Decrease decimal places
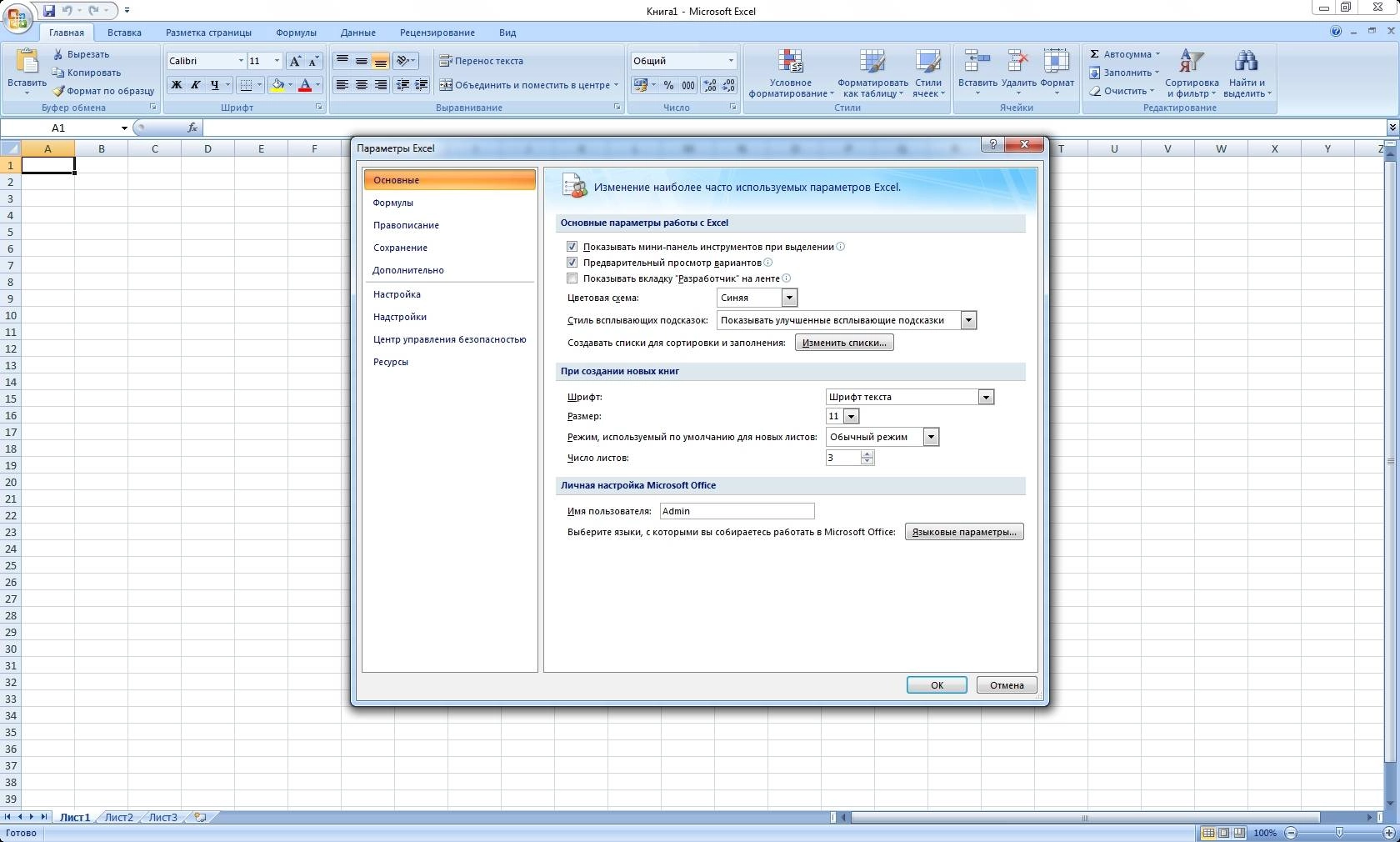The width and height of the screenshot is (1400, 842). click(728, 85)
